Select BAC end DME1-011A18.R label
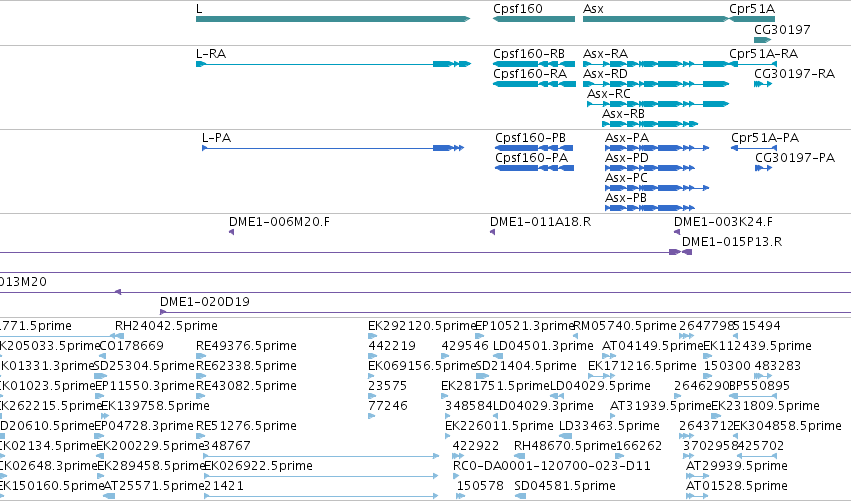The image size is (851, 501). (541, 222)
